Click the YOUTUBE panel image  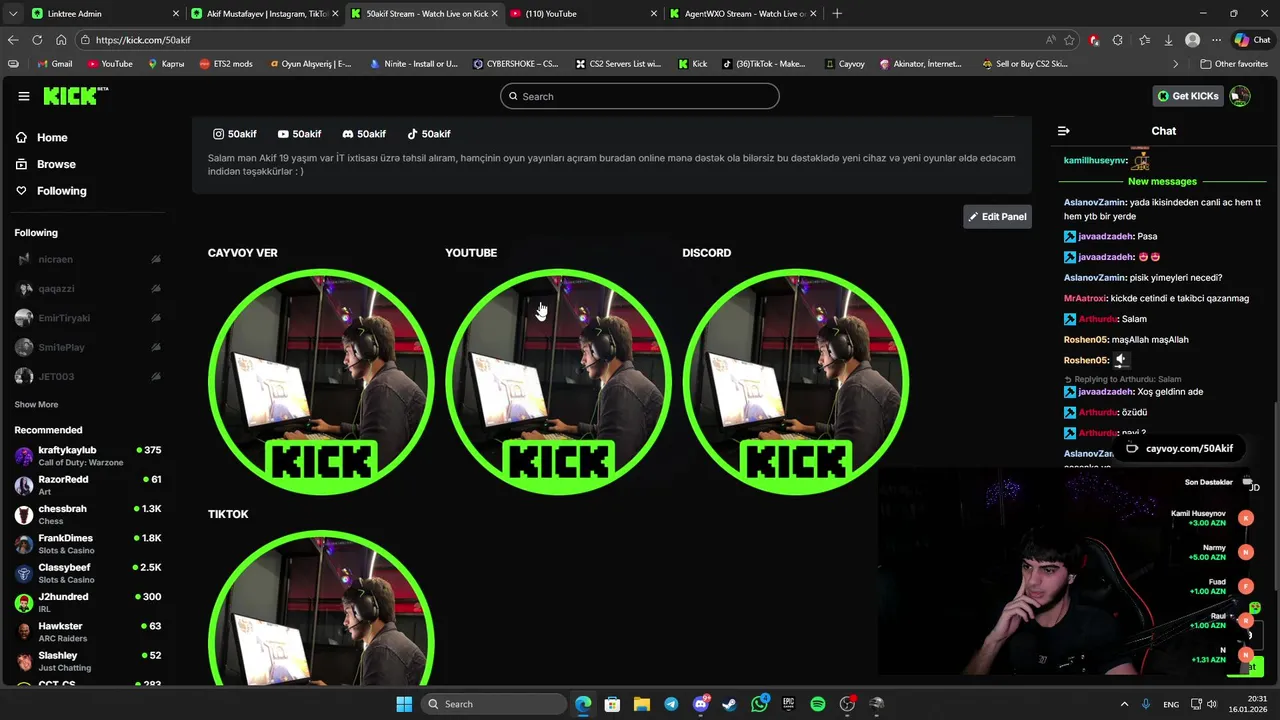(558, 382)
